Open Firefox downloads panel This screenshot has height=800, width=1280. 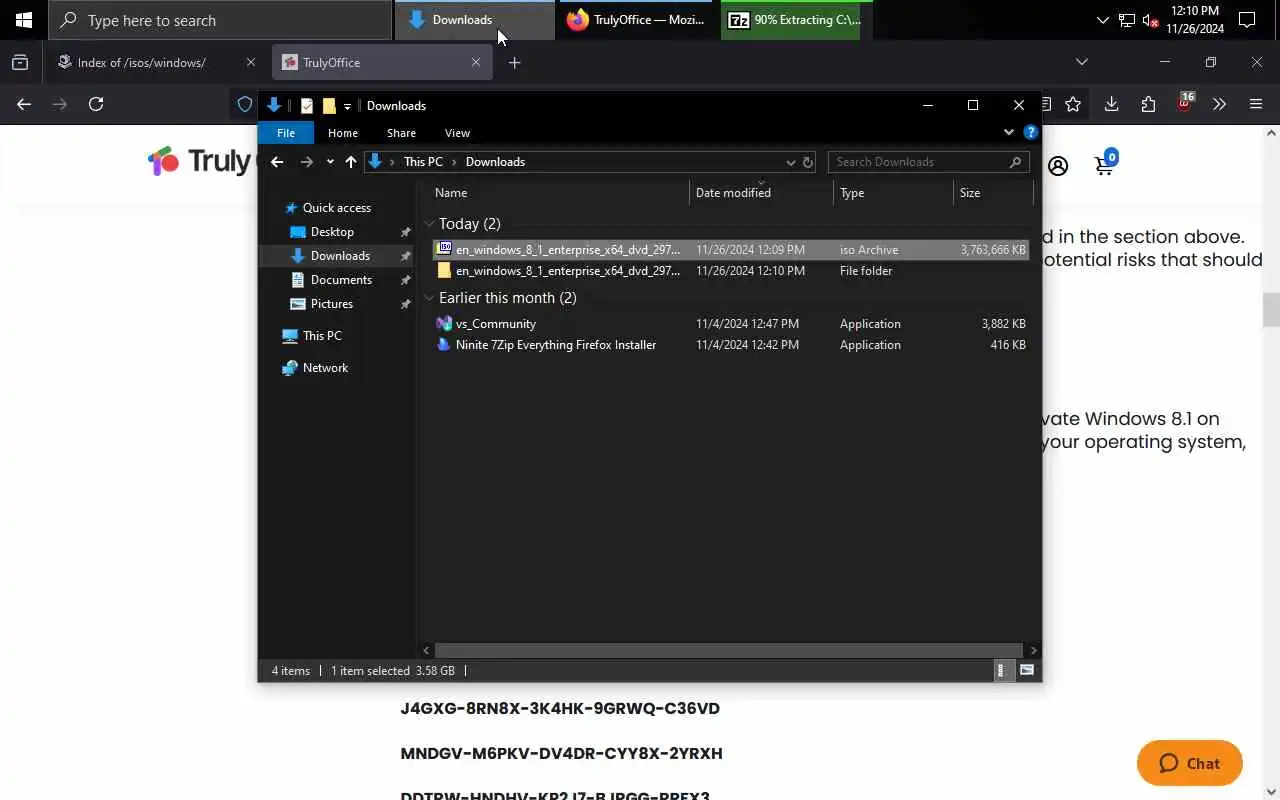[1111, 104]
